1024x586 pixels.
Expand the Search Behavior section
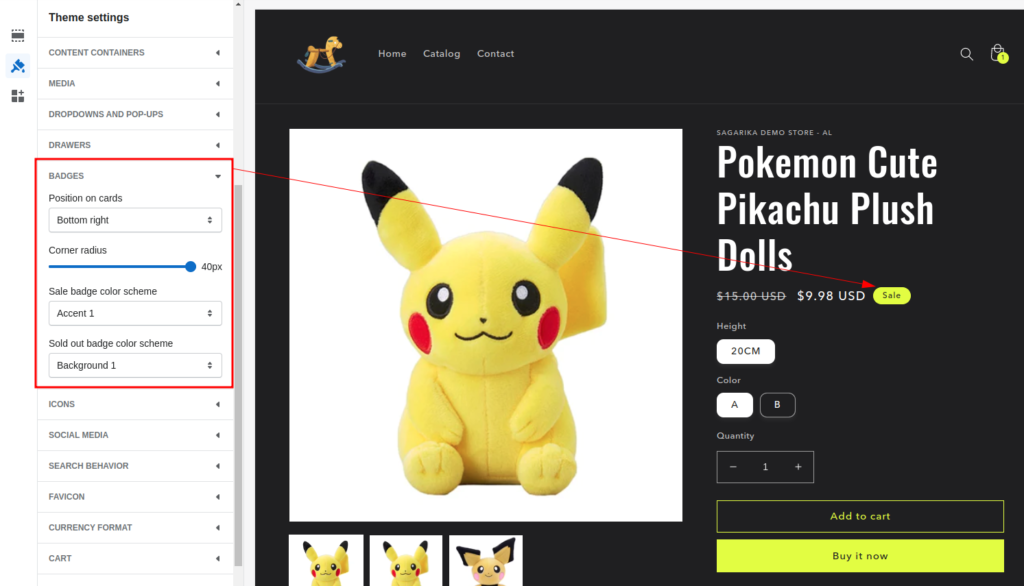[135, 466]
